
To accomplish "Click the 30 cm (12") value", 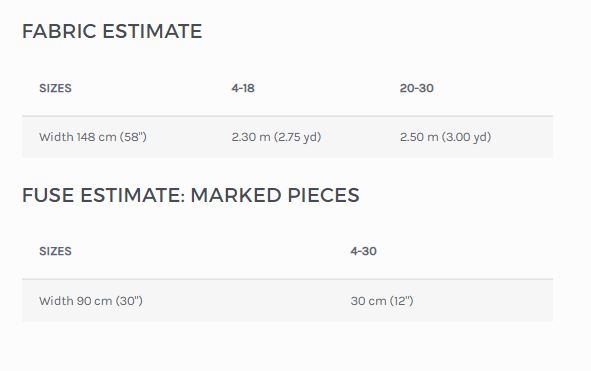I will (382, 301).
